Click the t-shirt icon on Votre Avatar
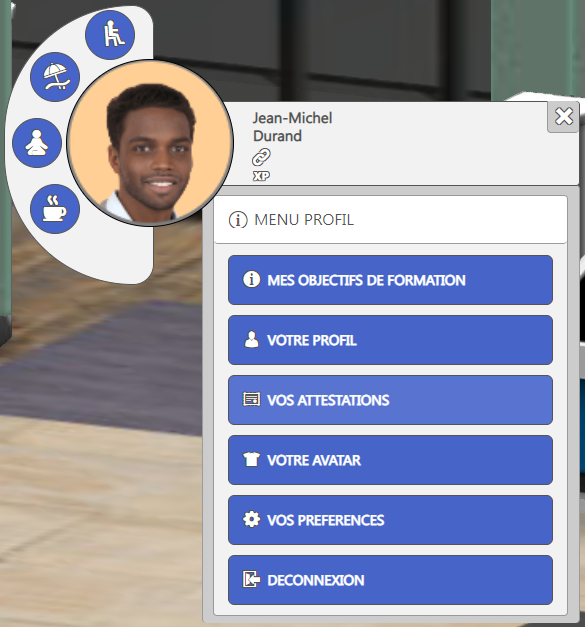The height and width of the screenshot is (627, 585). click(252, 459)
